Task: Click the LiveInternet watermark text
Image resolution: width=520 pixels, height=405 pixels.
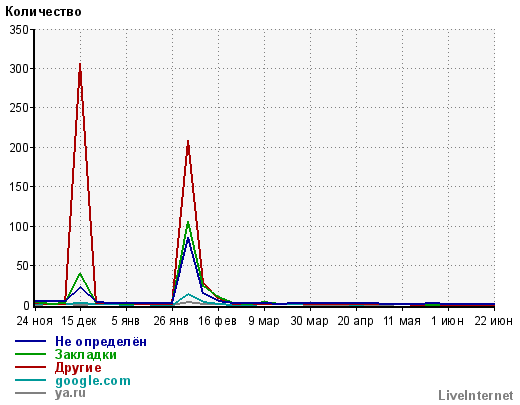Action: 476,396
